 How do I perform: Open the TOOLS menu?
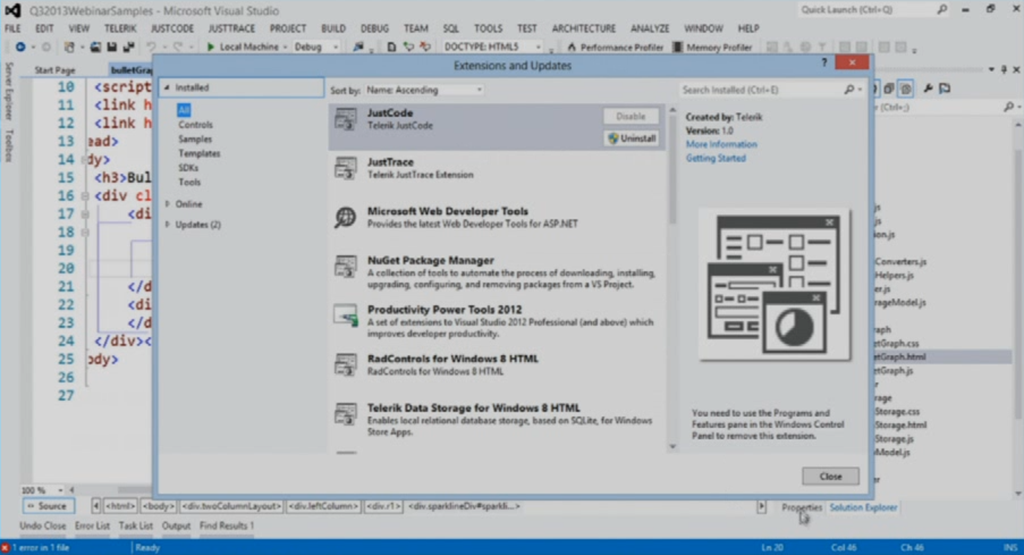click(x=488, y=29)
